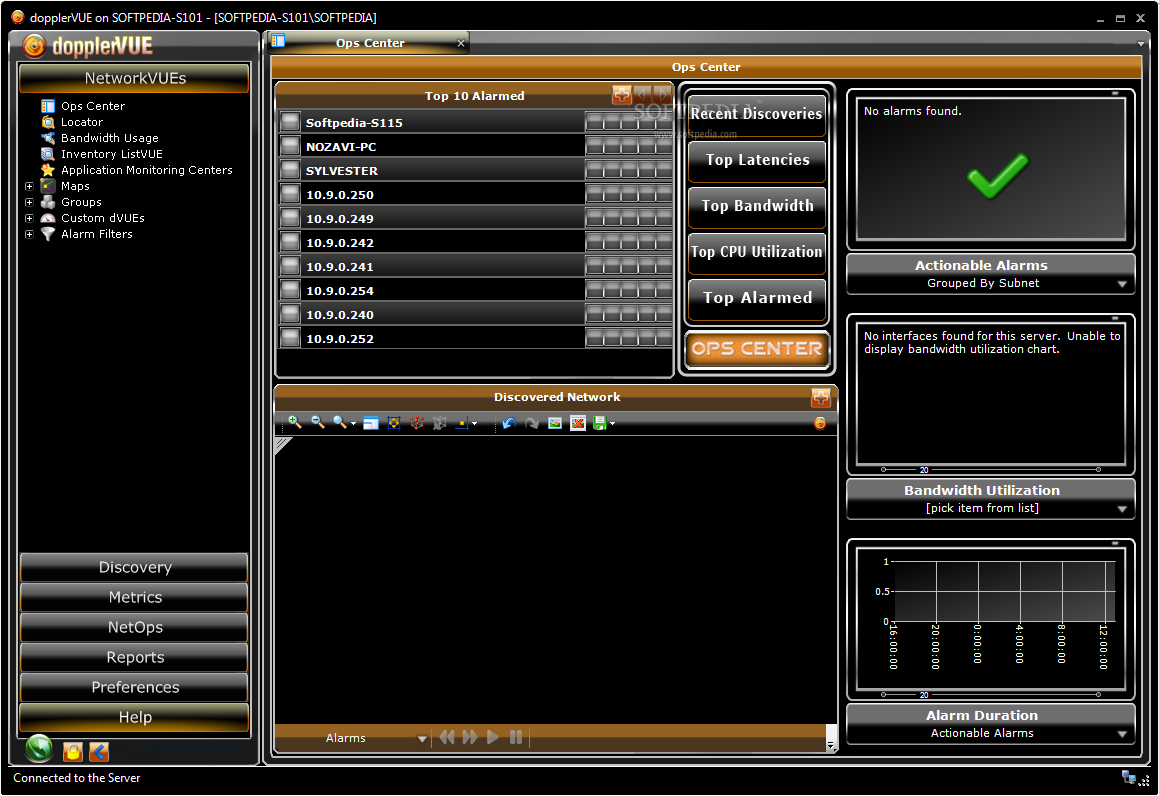Click the Top CPU Utilization button
Viewport: 1159px width, 796px height.
tap(757, 252)
